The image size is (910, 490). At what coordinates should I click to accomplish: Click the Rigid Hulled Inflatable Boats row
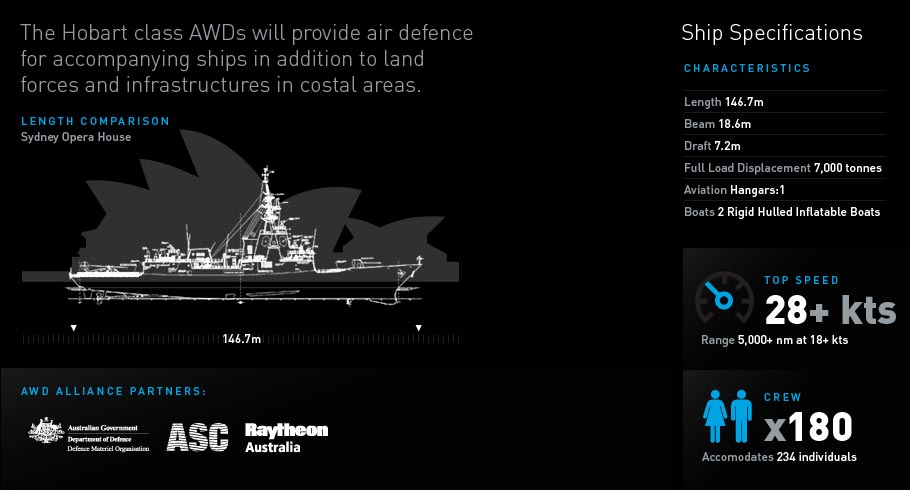[x=781, y=212]
